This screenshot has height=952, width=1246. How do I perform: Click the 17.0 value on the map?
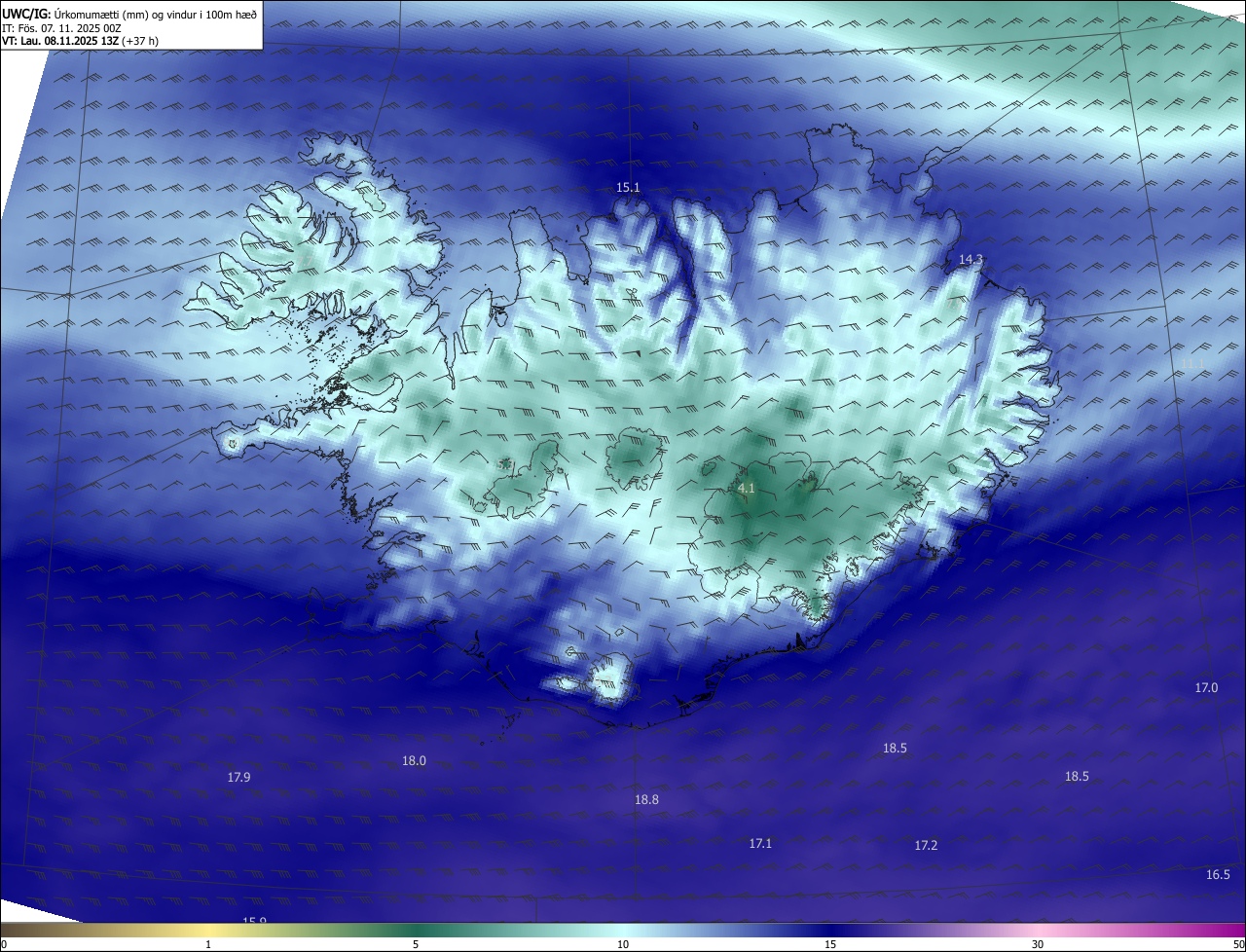pyautogui.click(x=1206, y=687)
